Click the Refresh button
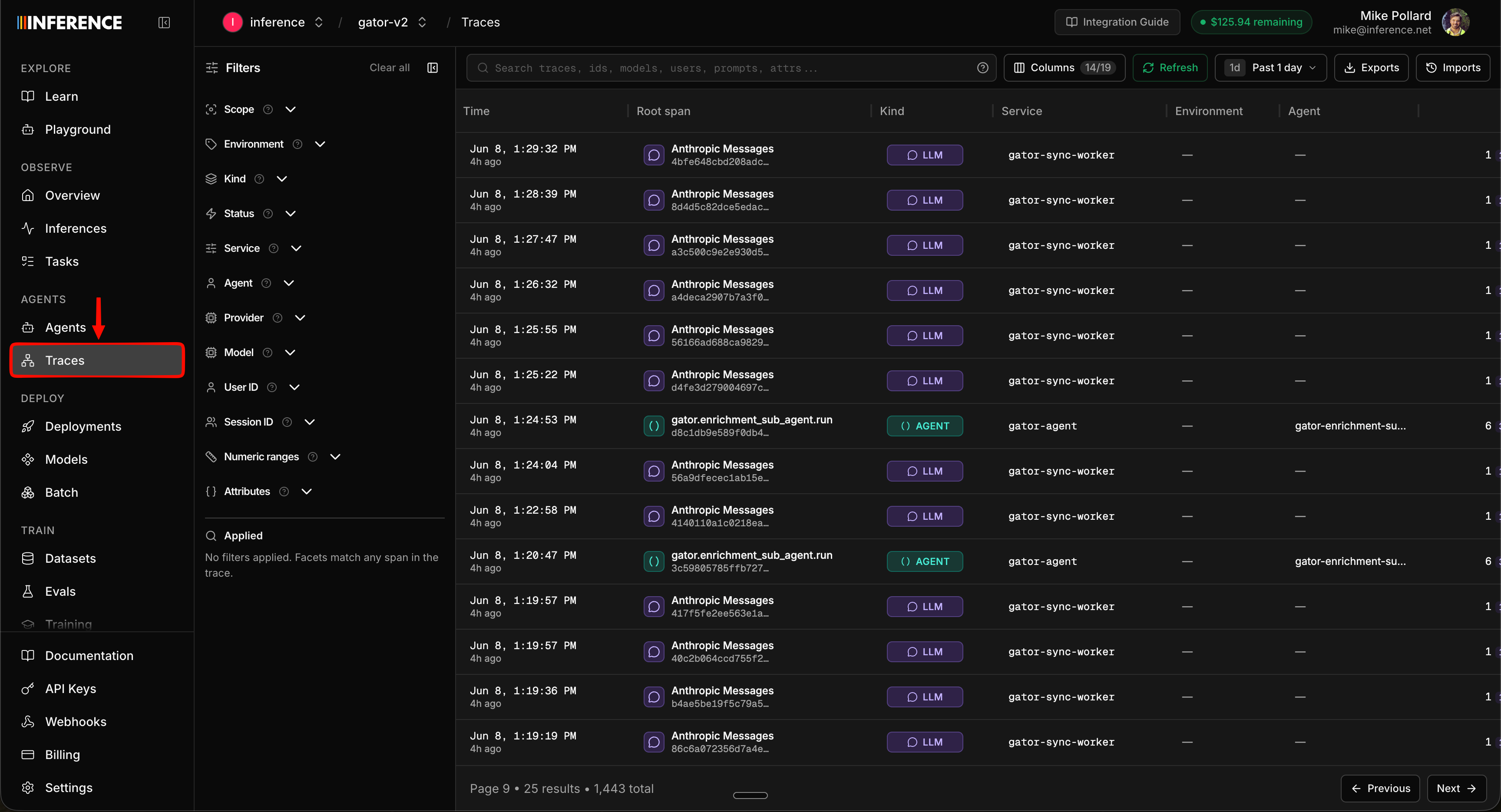Viewport: 1501px width, 812px height. tap(1170, 68)
